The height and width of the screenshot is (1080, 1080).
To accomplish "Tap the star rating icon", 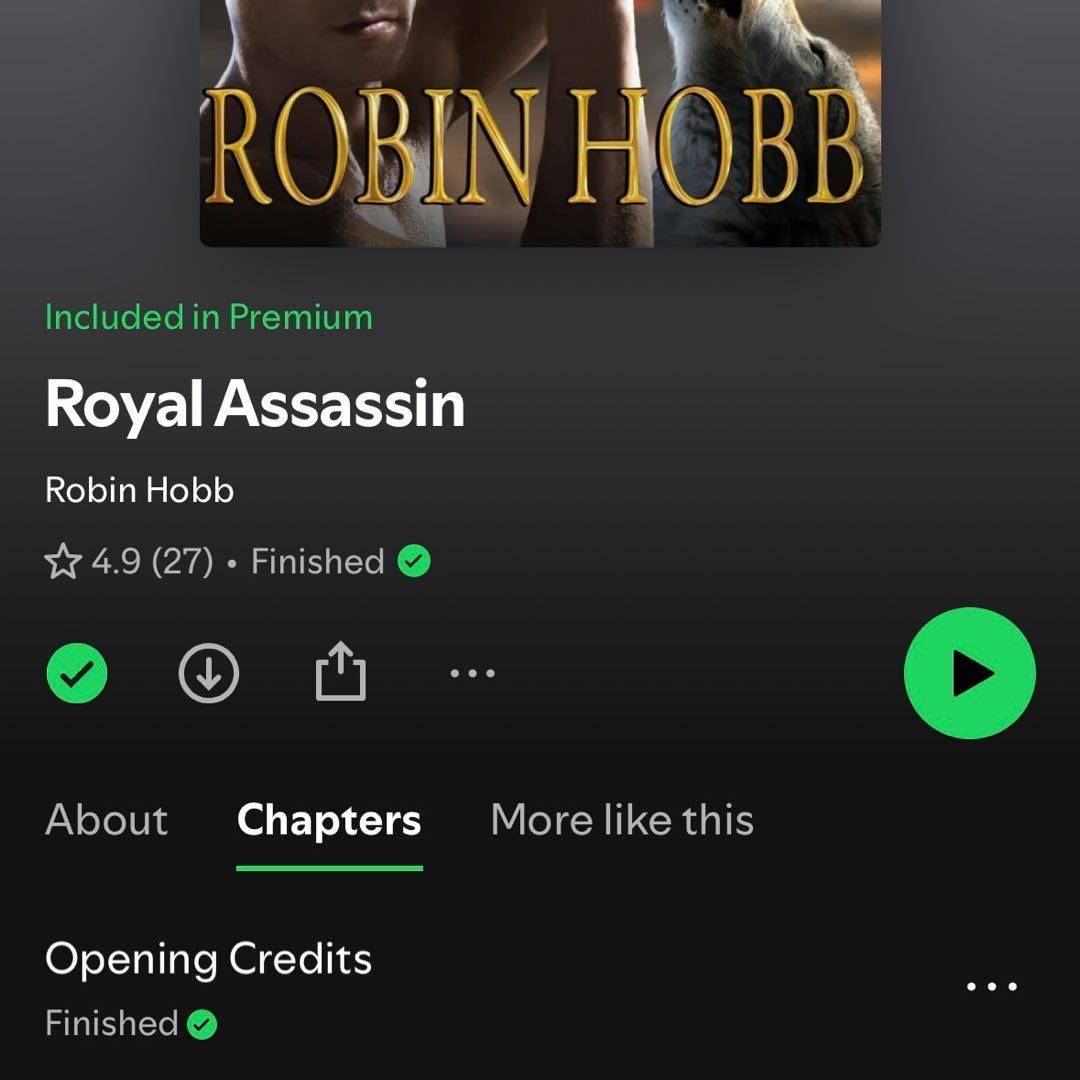I will 63,561.
